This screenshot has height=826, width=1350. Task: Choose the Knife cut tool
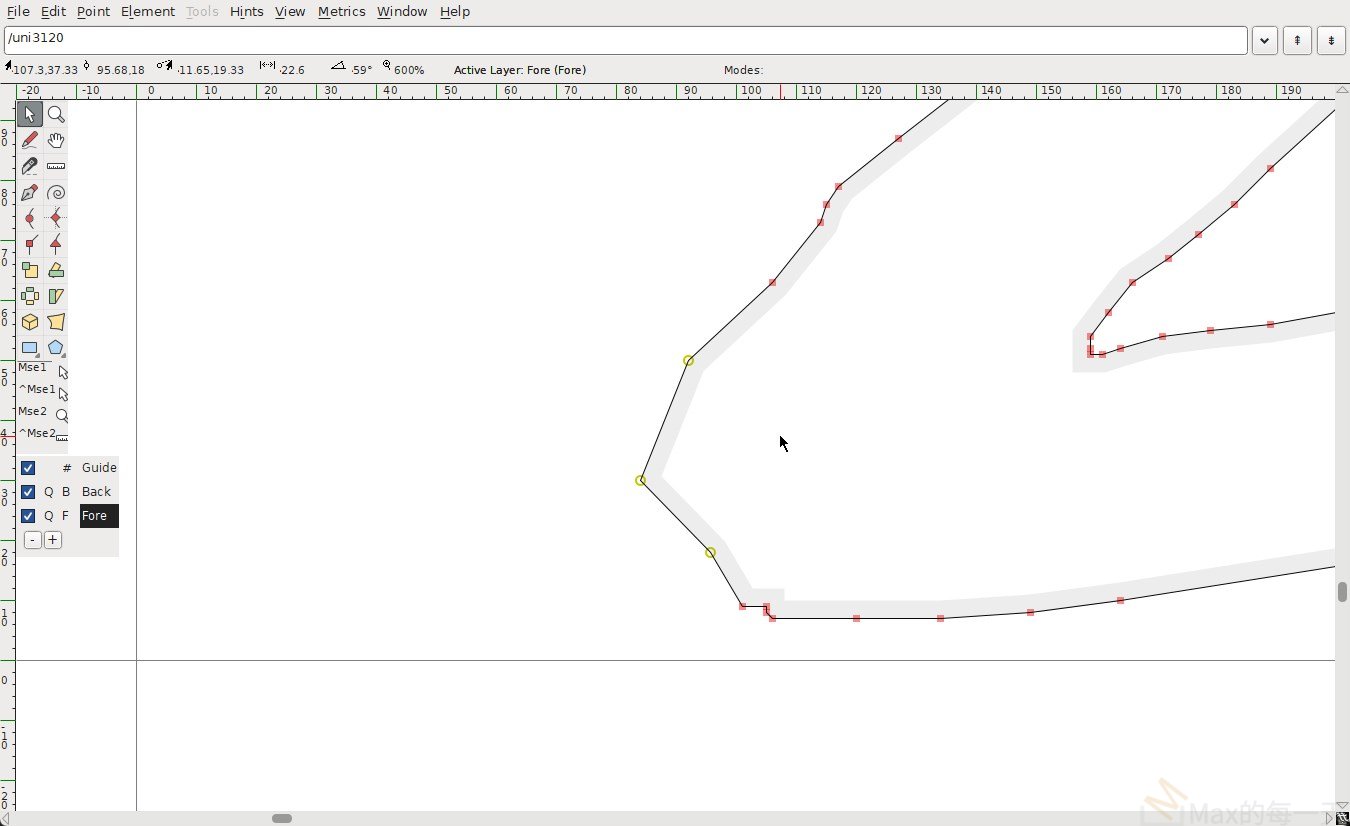tap(29, 166)
